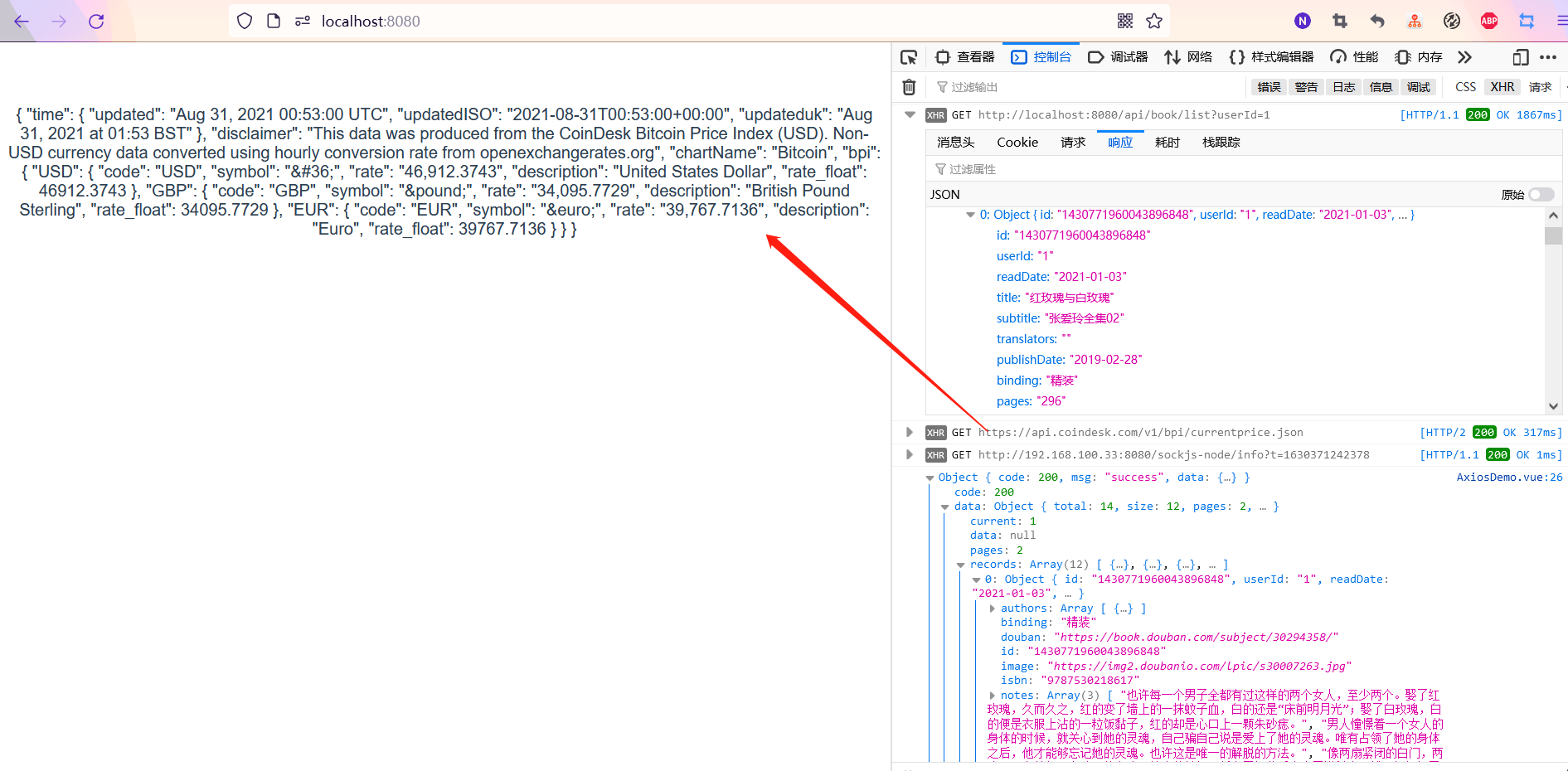Open the shield tracking protection icon
The width and height of the screenshot is (1568, 771).
pyautogui.click(x=245, y=22)
